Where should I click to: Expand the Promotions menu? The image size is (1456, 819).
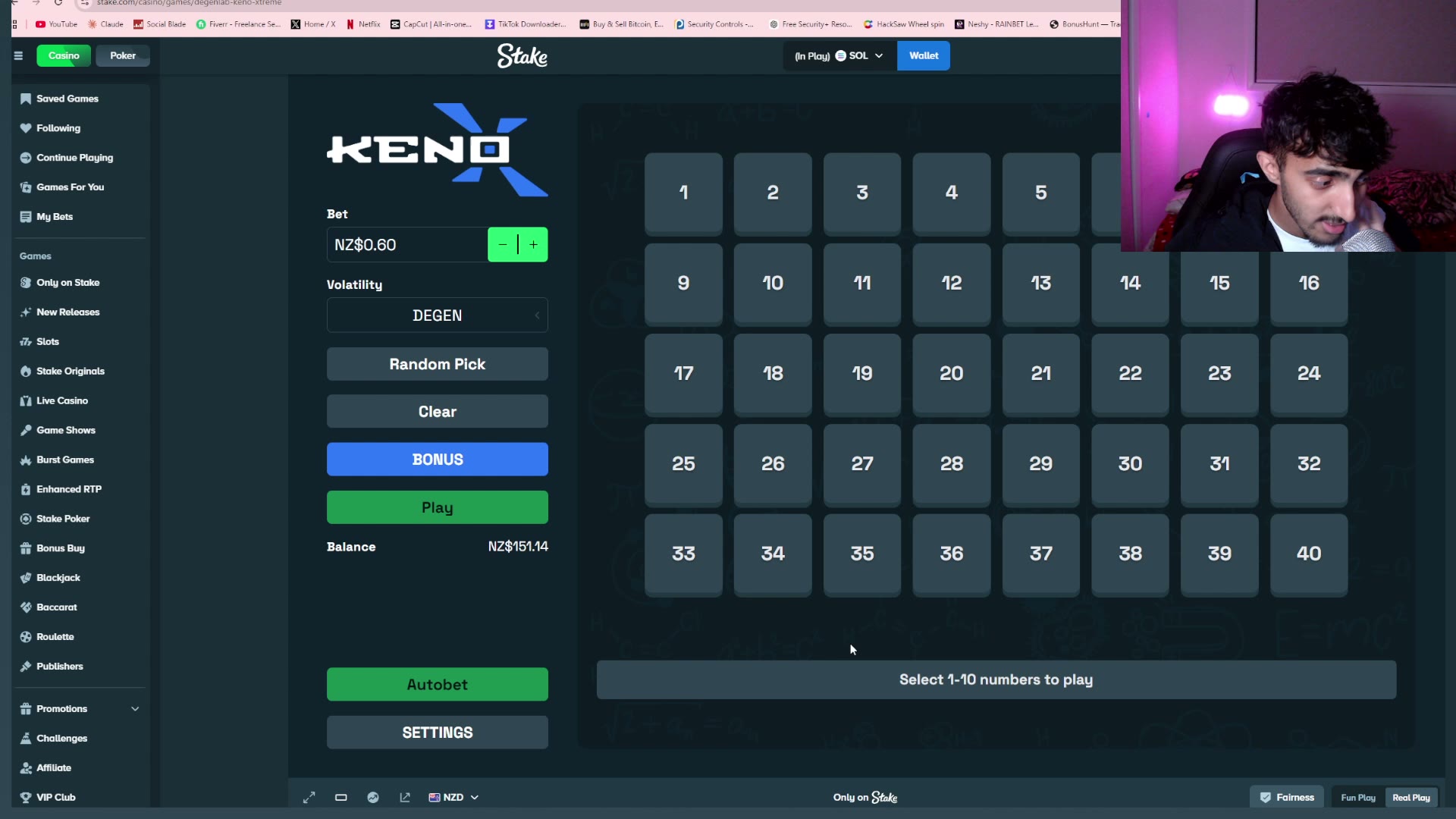pyautogui.click(x=80, y=709)
